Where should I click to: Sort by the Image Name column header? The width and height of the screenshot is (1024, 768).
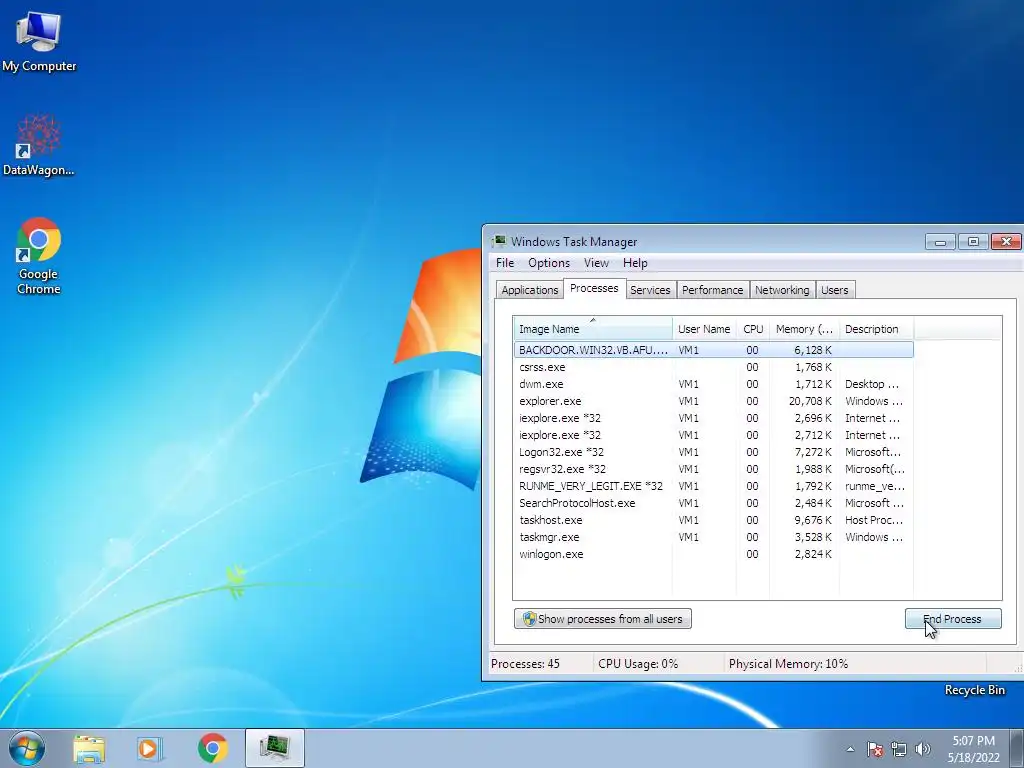click(592, 328)
